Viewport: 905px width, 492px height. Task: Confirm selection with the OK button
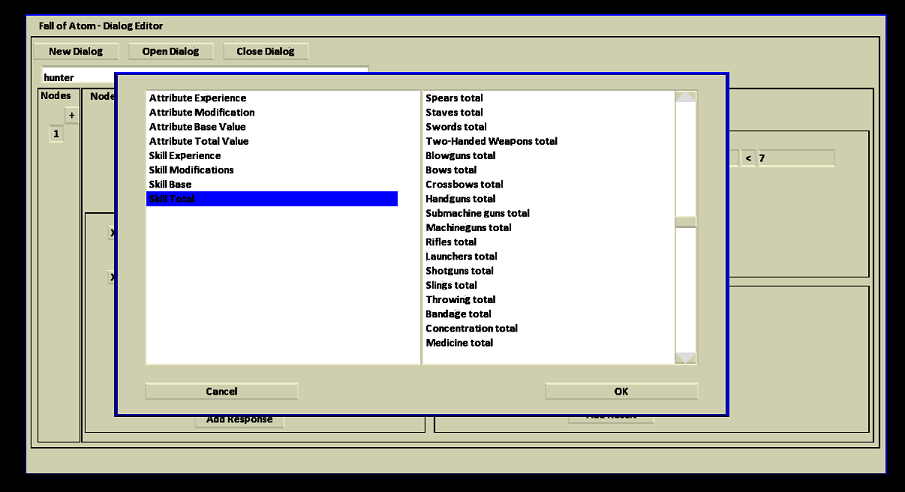621,392
